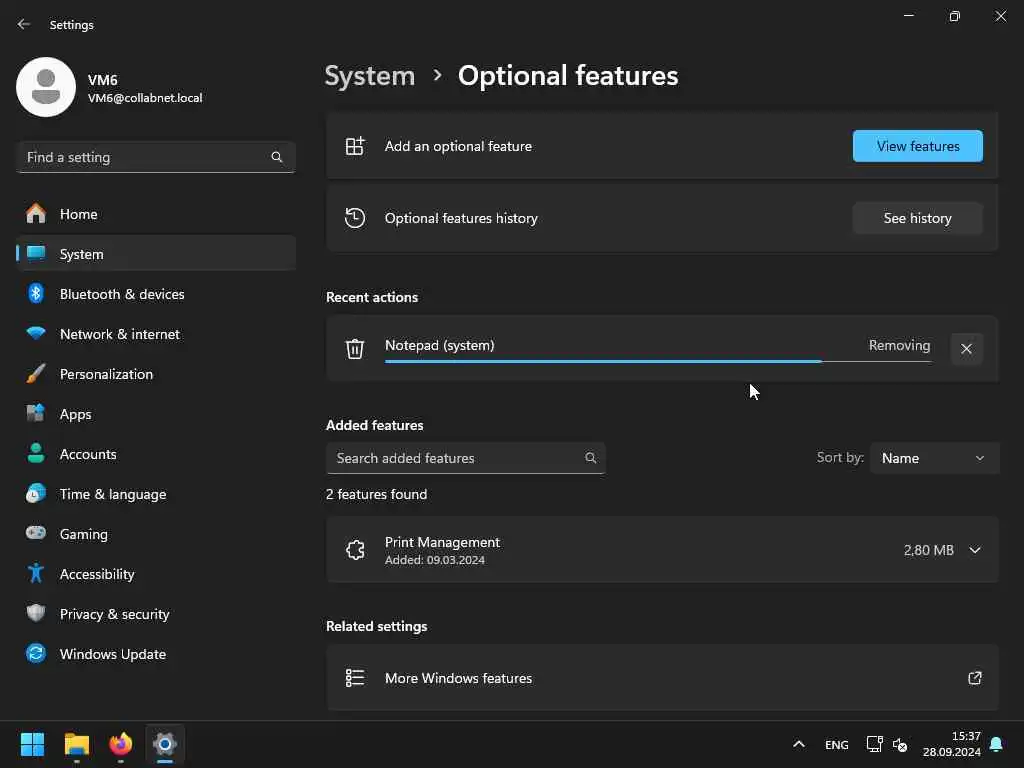Show hidden icons in the system tray

tap(798, 744)
